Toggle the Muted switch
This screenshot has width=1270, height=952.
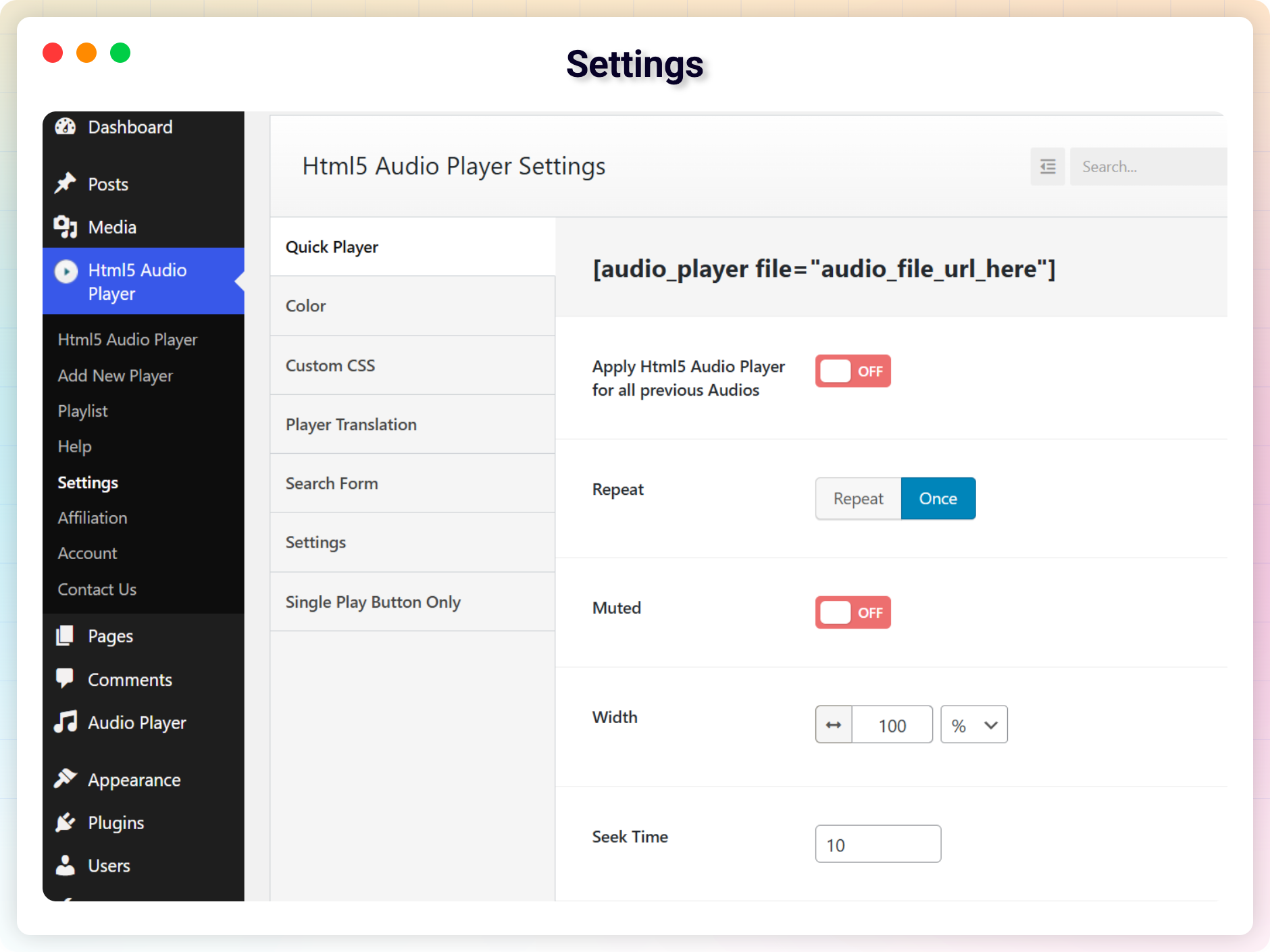coord(853,612)
